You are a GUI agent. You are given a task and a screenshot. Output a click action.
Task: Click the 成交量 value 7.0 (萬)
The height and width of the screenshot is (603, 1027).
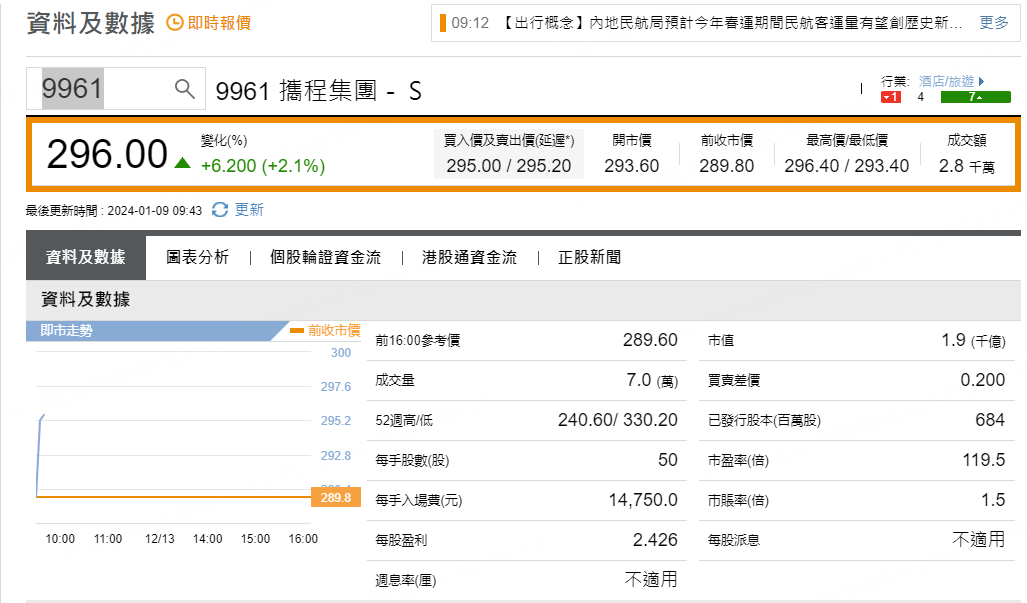(652, 380)
